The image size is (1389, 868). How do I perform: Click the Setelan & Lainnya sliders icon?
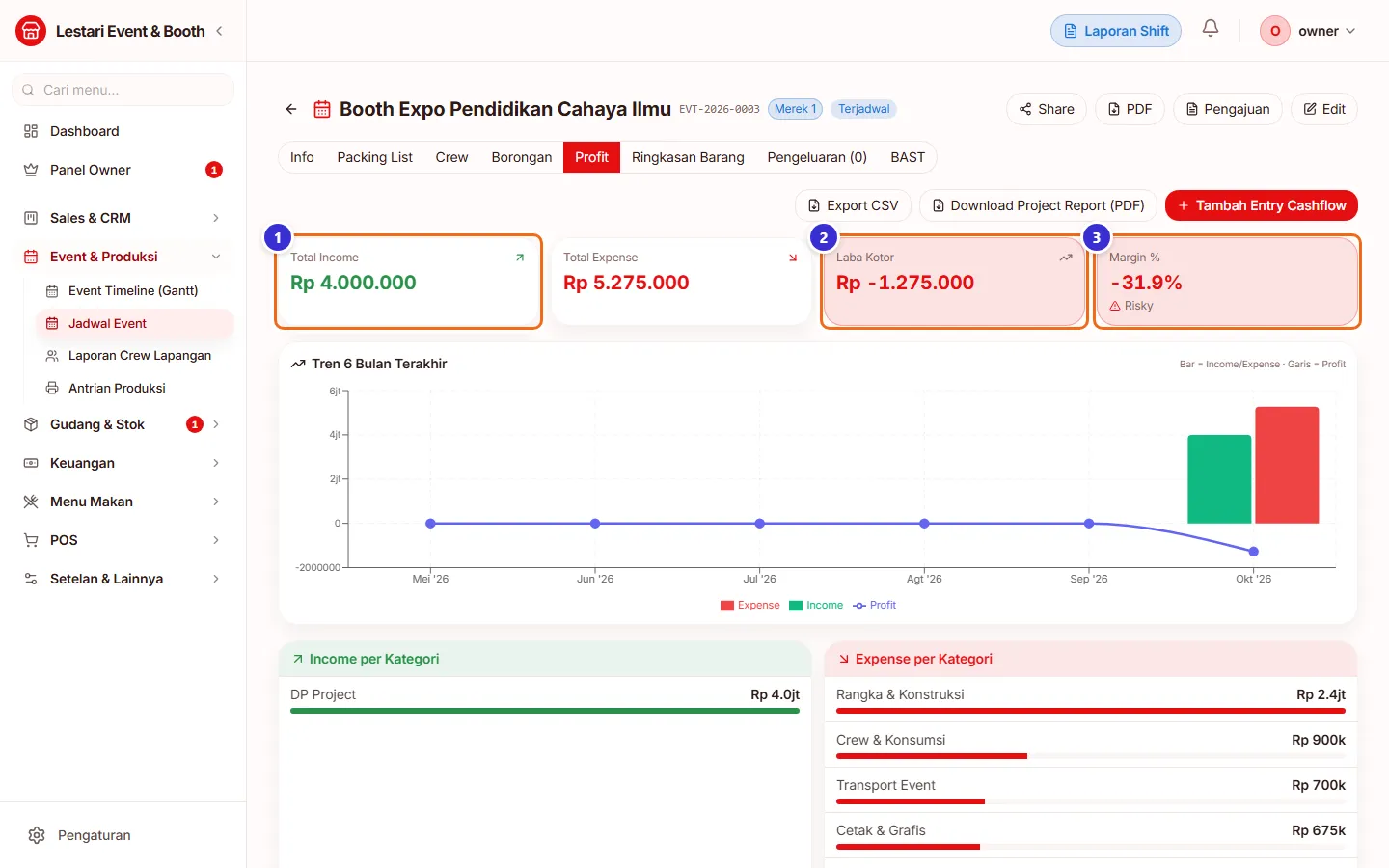pos(31,579)
